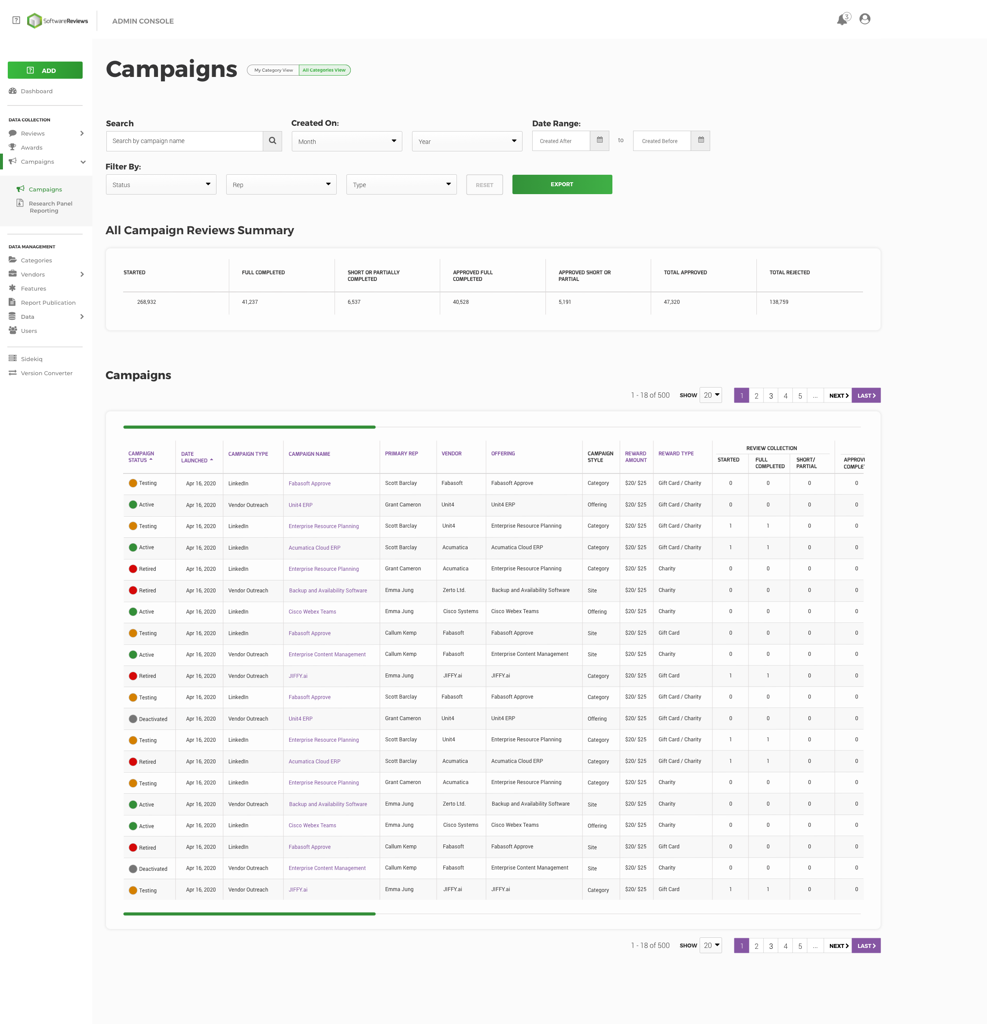Click NEXT in bottom pagination
The image size is (987, 1024).
[839, 946]
